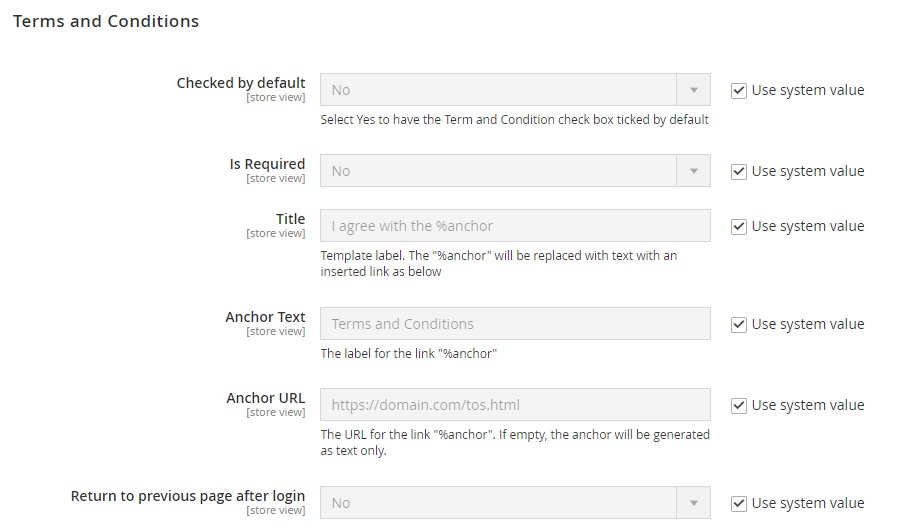Click the Checked by default field label
Image resolution: width=897 pixels, height=531 pixels.
[x=241, y=83]
